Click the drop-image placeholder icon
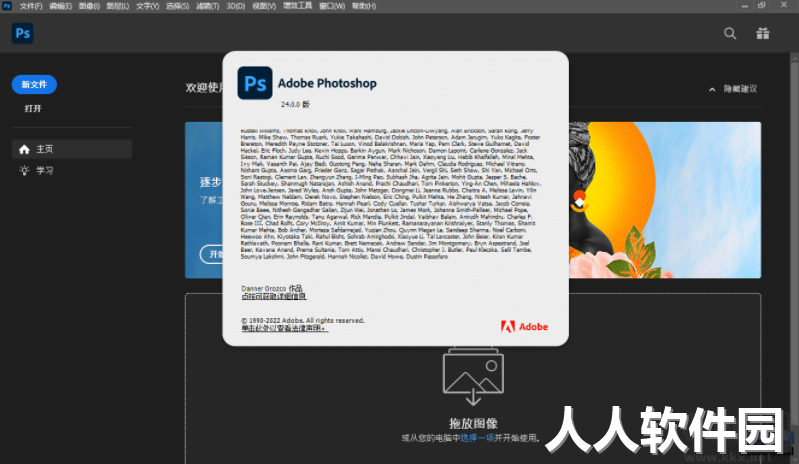This screenshot has height=464, width=799. click(473, 376)
